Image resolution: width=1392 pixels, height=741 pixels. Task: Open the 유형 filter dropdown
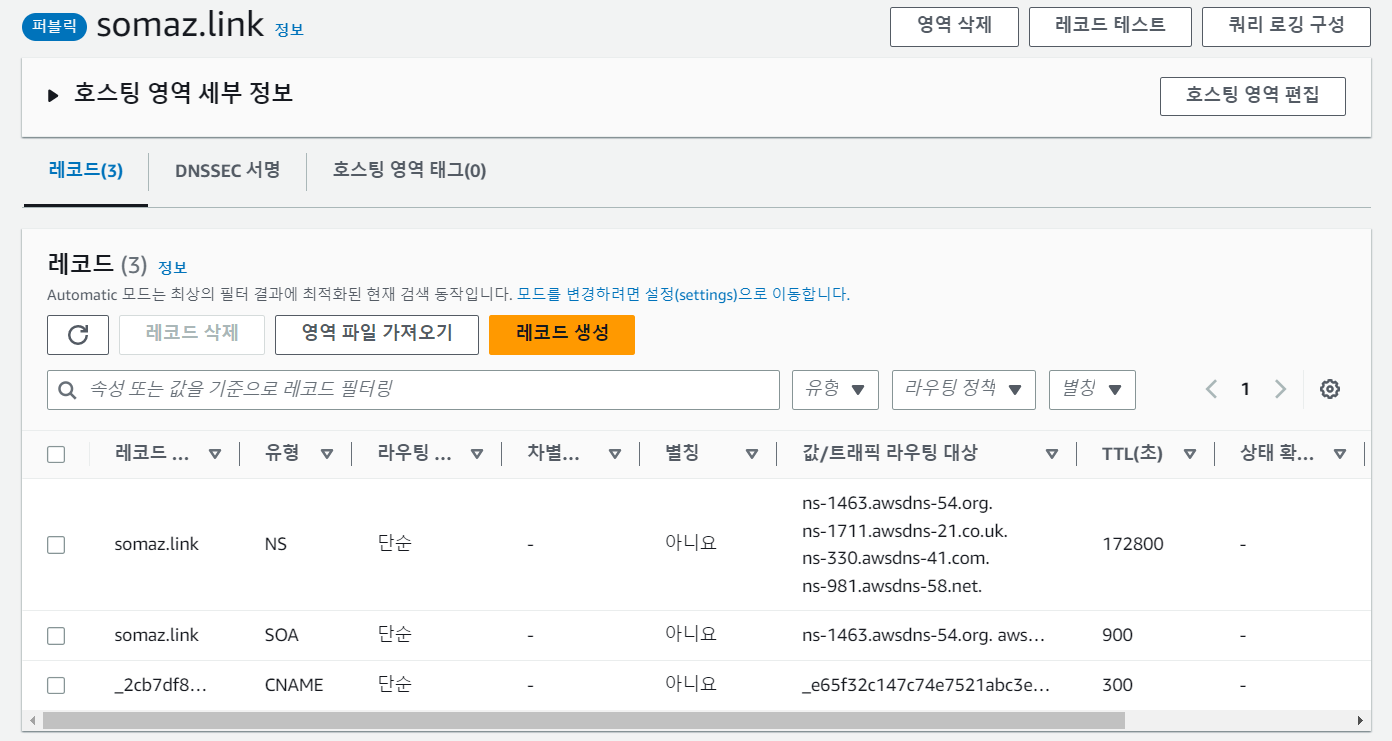pos(835,389)
